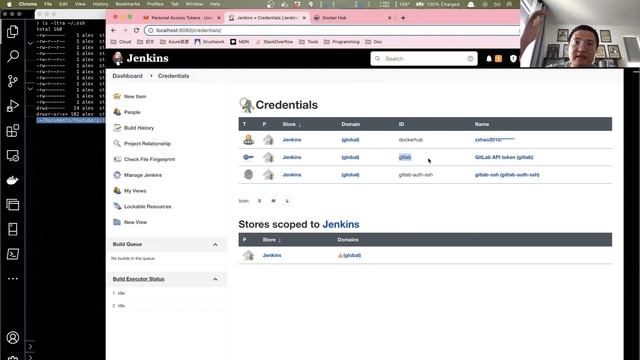Viewport: 640px width, 360px height.
Task: Switch to Personal Access Tokens tab
Action: point(182,18)
